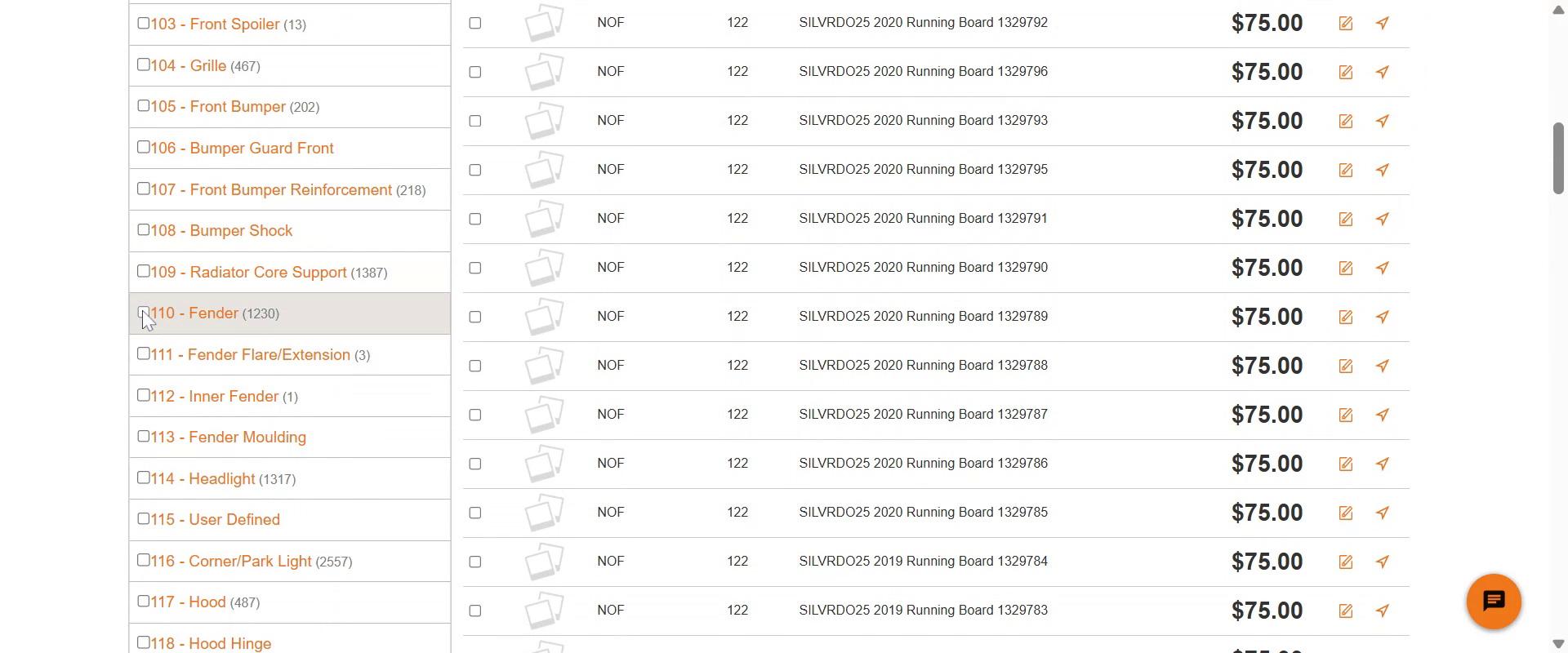This screenshot has width=1568, height=653.
Task: Open edit icon for Running Board 1329793
Action: (1345, 122)
